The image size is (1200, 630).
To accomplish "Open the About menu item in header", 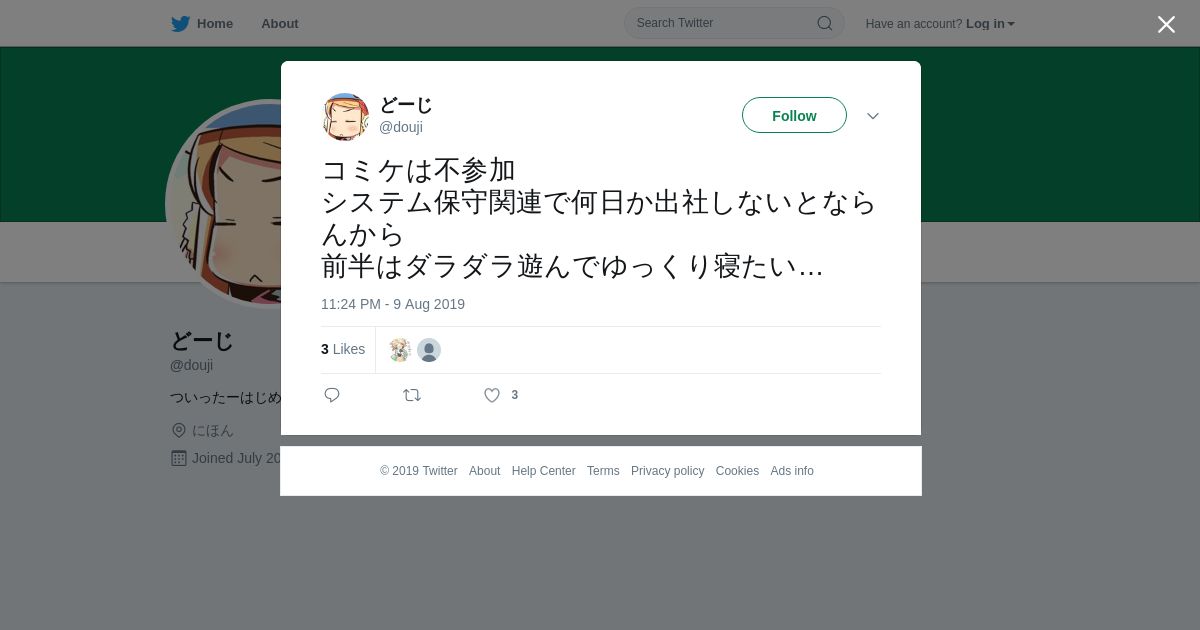I will tap(280, 24).
